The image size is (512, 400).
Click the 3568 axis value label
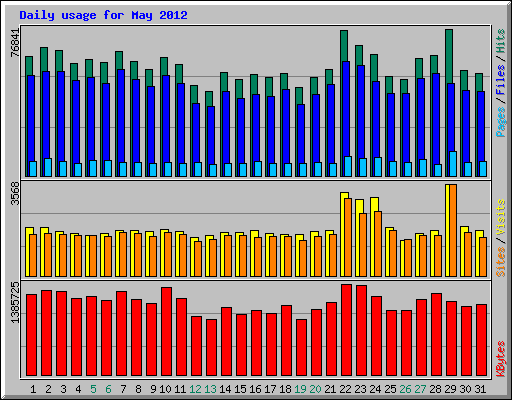[15, 193]
